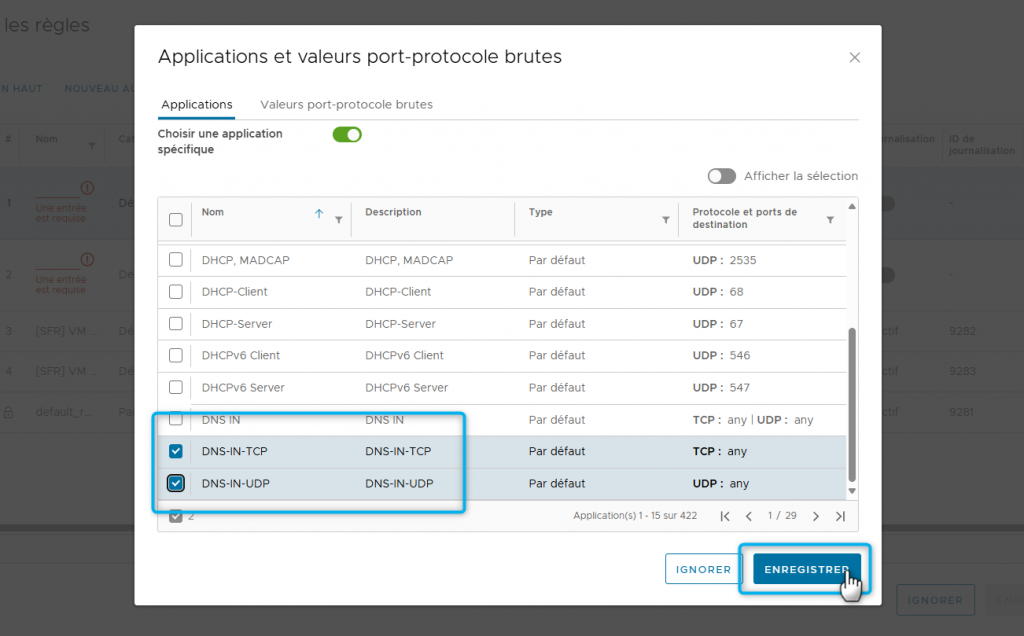Viewport: 1024px width, 636px height.
Task: Jump to the last page of applications
Action: [840, 516]
